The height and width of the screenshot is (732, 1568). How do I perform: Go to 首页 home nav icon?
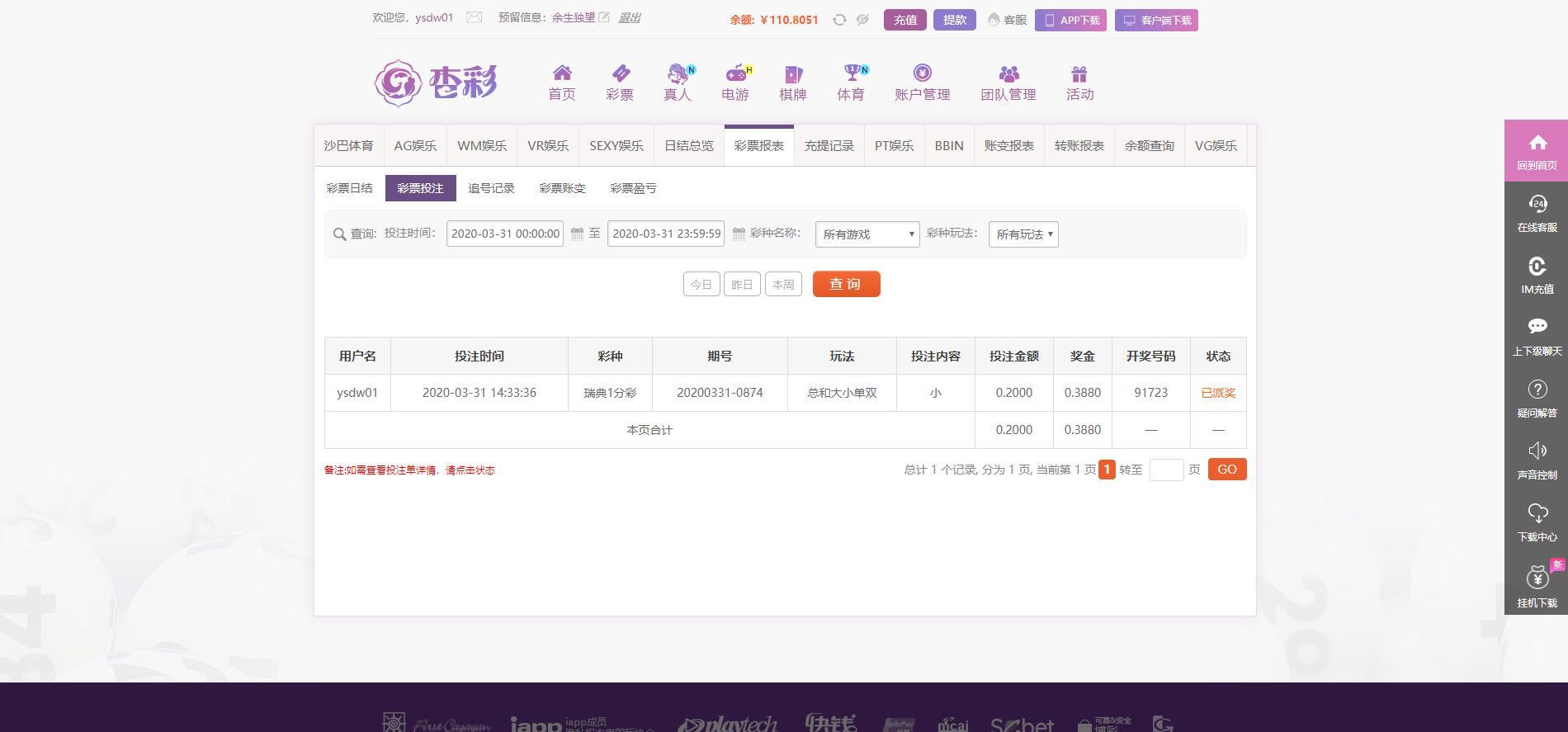pos(562,83)
